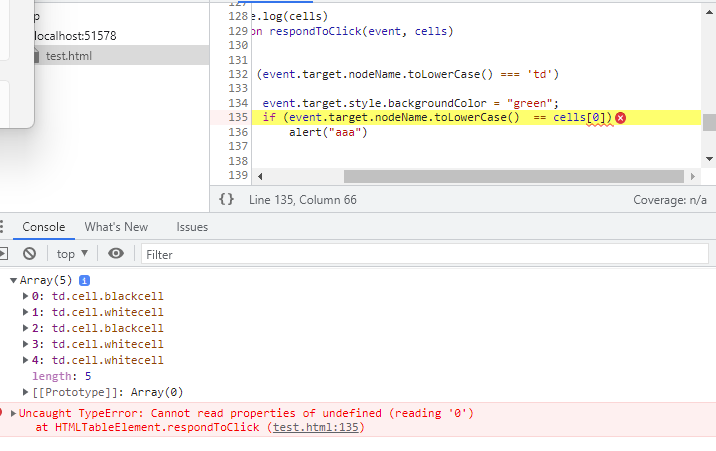Expand array item 1: td.cell.whitecell

pos(26,312)
